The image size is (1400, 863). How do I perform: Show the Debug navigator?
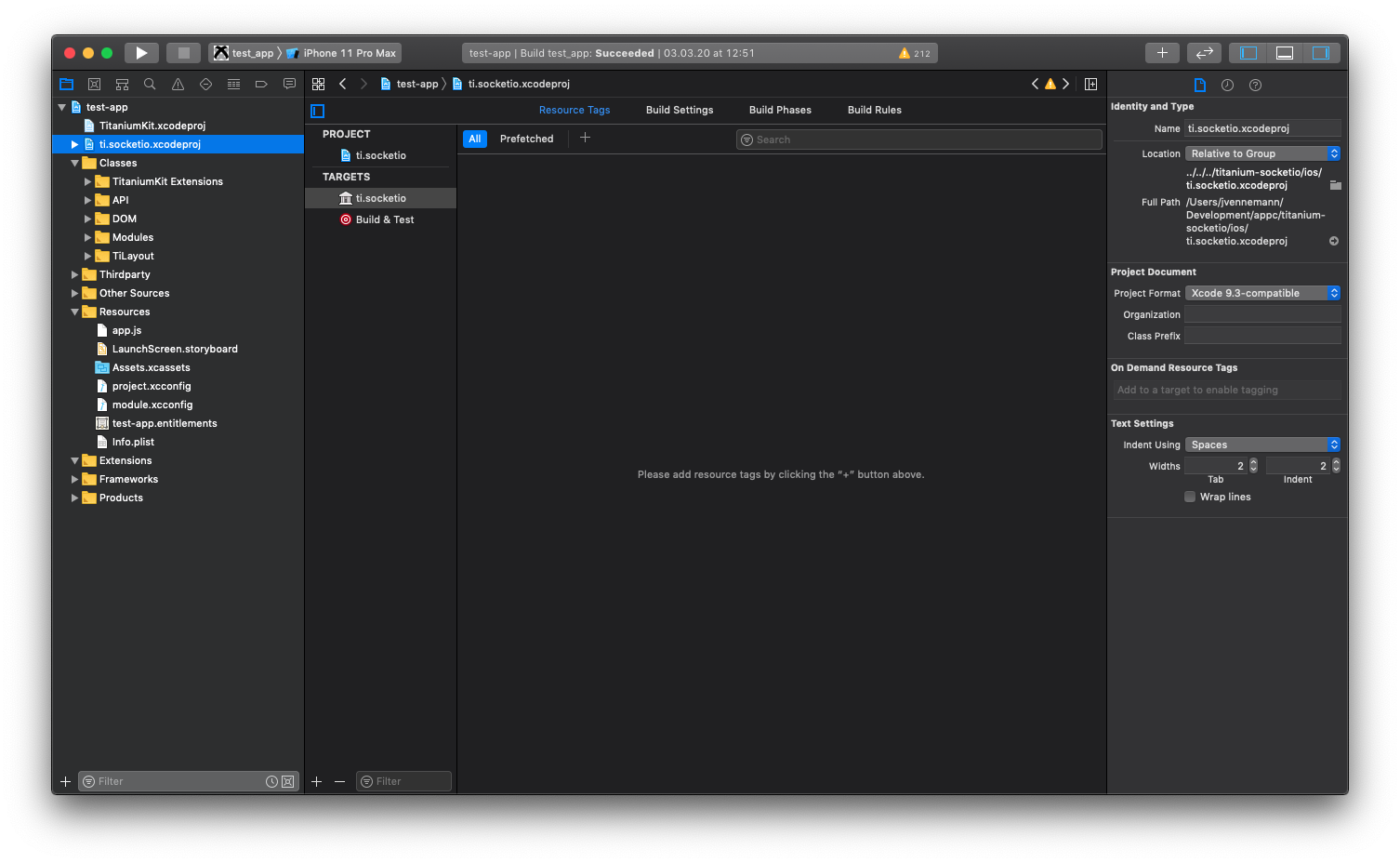pos(233,84)
